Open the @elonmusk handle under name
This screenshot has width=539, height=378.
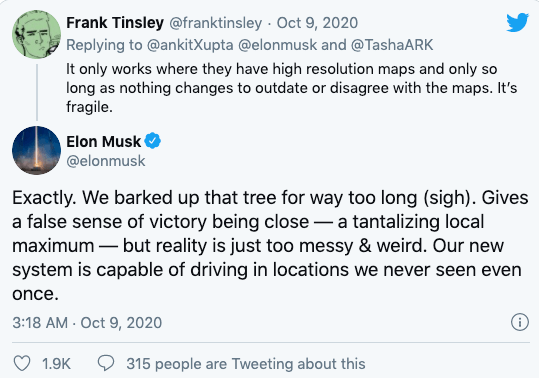click(106, 161)
